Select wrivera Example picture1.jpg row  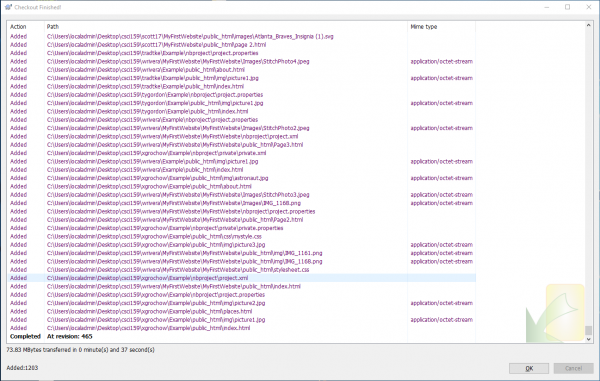pos(242,161)
